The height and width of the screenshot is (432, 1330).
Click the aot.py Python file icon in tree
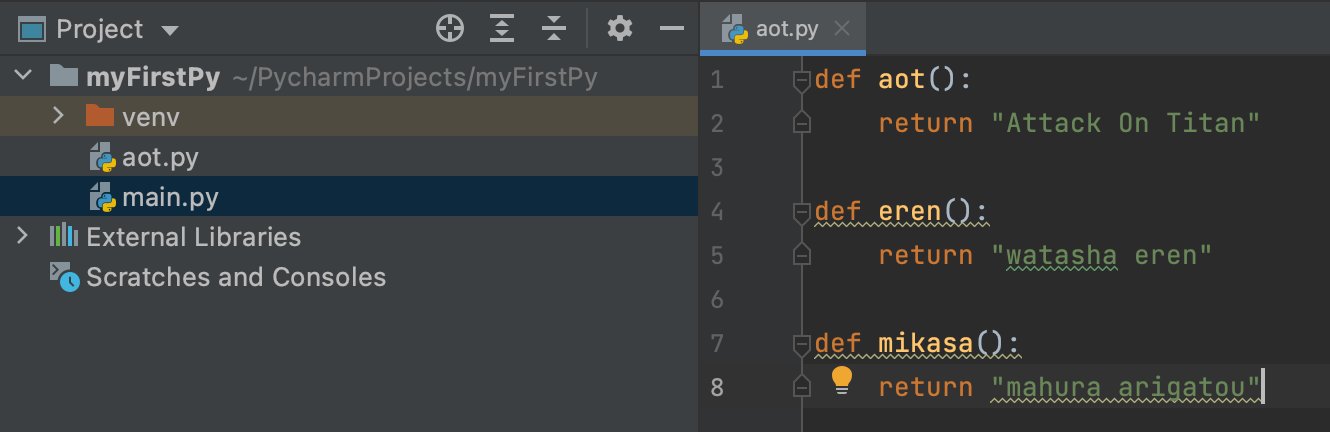click(102, 157)
